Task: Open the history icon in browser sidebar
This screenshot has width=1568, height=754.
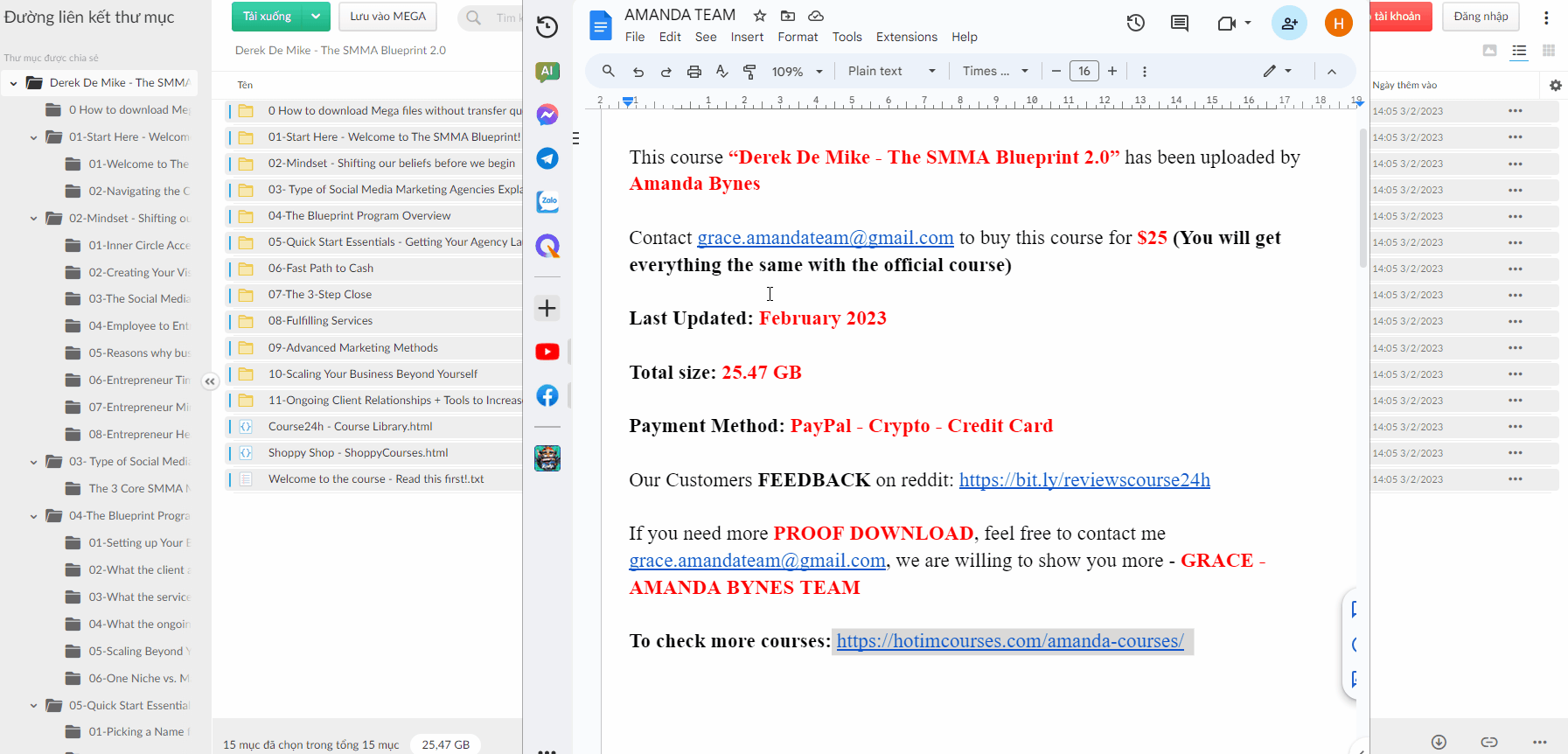Action: (x=547, y=26)
